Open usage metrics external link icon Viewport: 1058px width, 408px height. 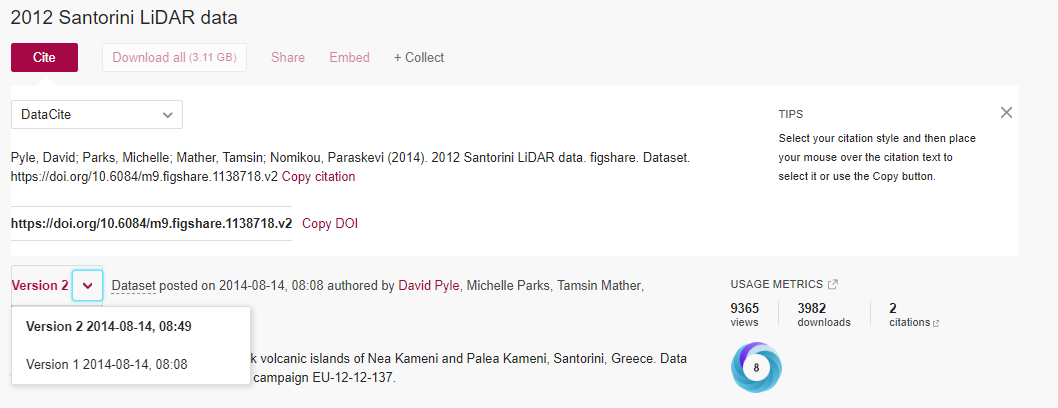point(833,285)
